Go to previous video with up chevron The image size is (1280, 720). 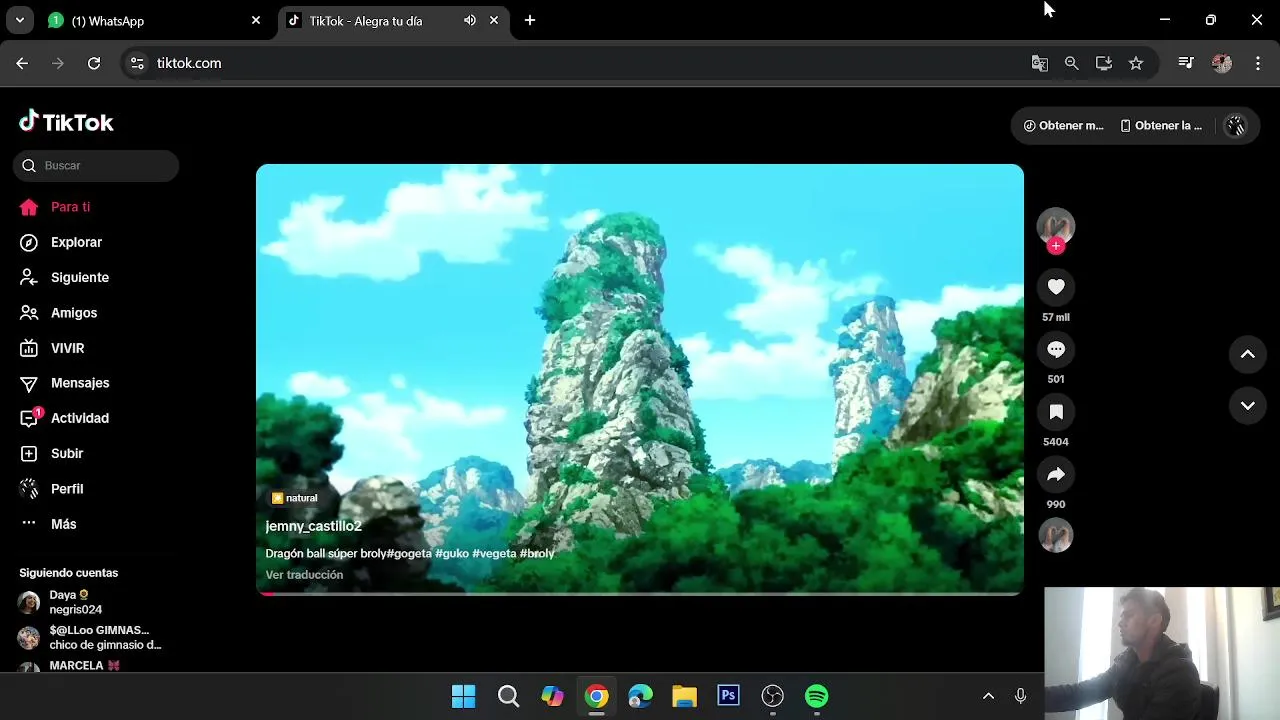(x=1248, y=354)
